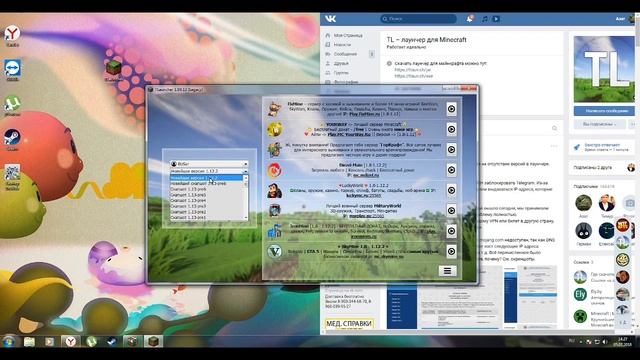Click VK search input field
The height and width of the screenshot is (360, 640).
click(418, 19)
